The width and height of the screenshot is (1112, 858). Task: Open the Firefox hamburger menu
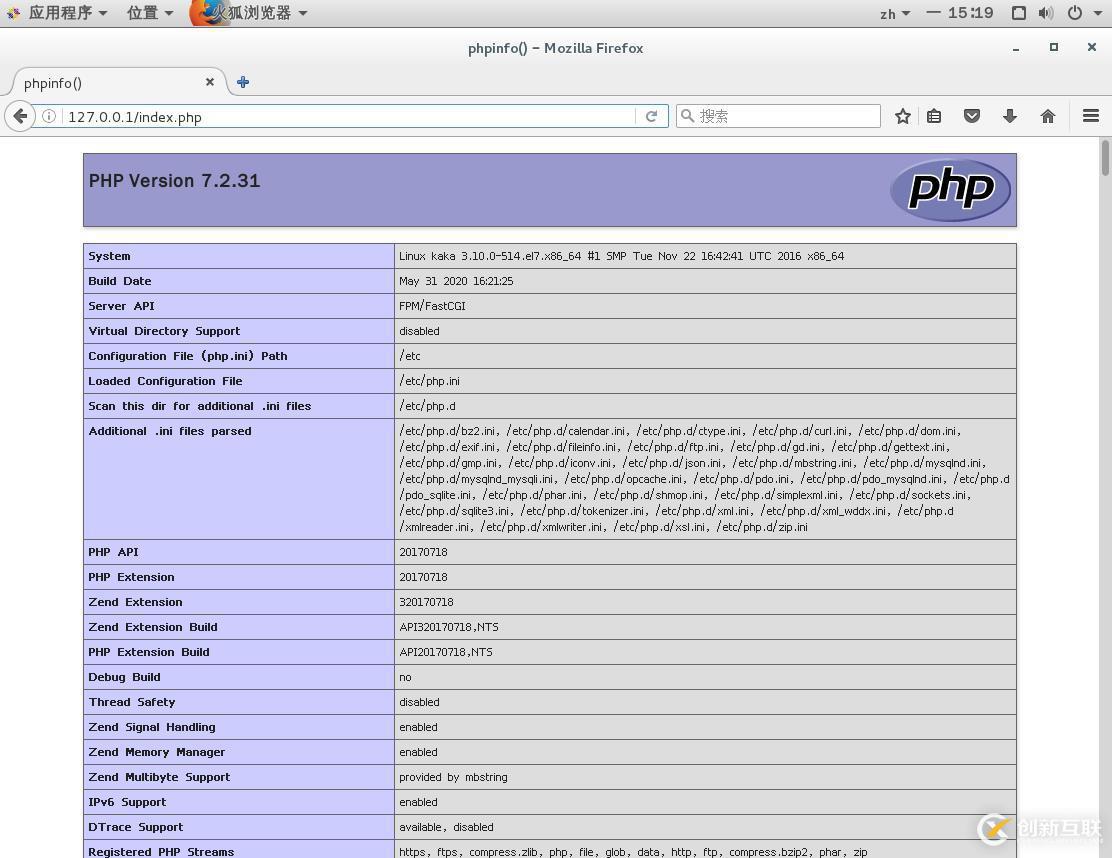[x=1091, y=116]
